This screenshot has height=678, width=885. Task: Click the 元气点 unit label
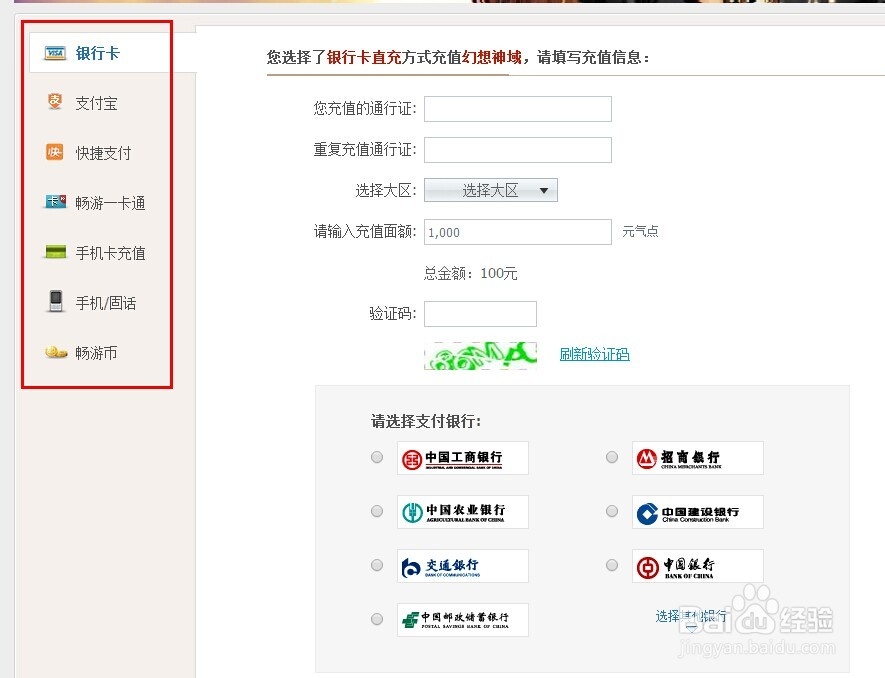[640, 231]
